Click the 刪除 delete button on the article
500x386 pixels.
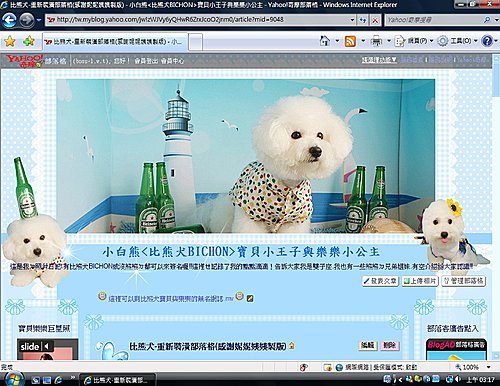(x=389, y=345)
